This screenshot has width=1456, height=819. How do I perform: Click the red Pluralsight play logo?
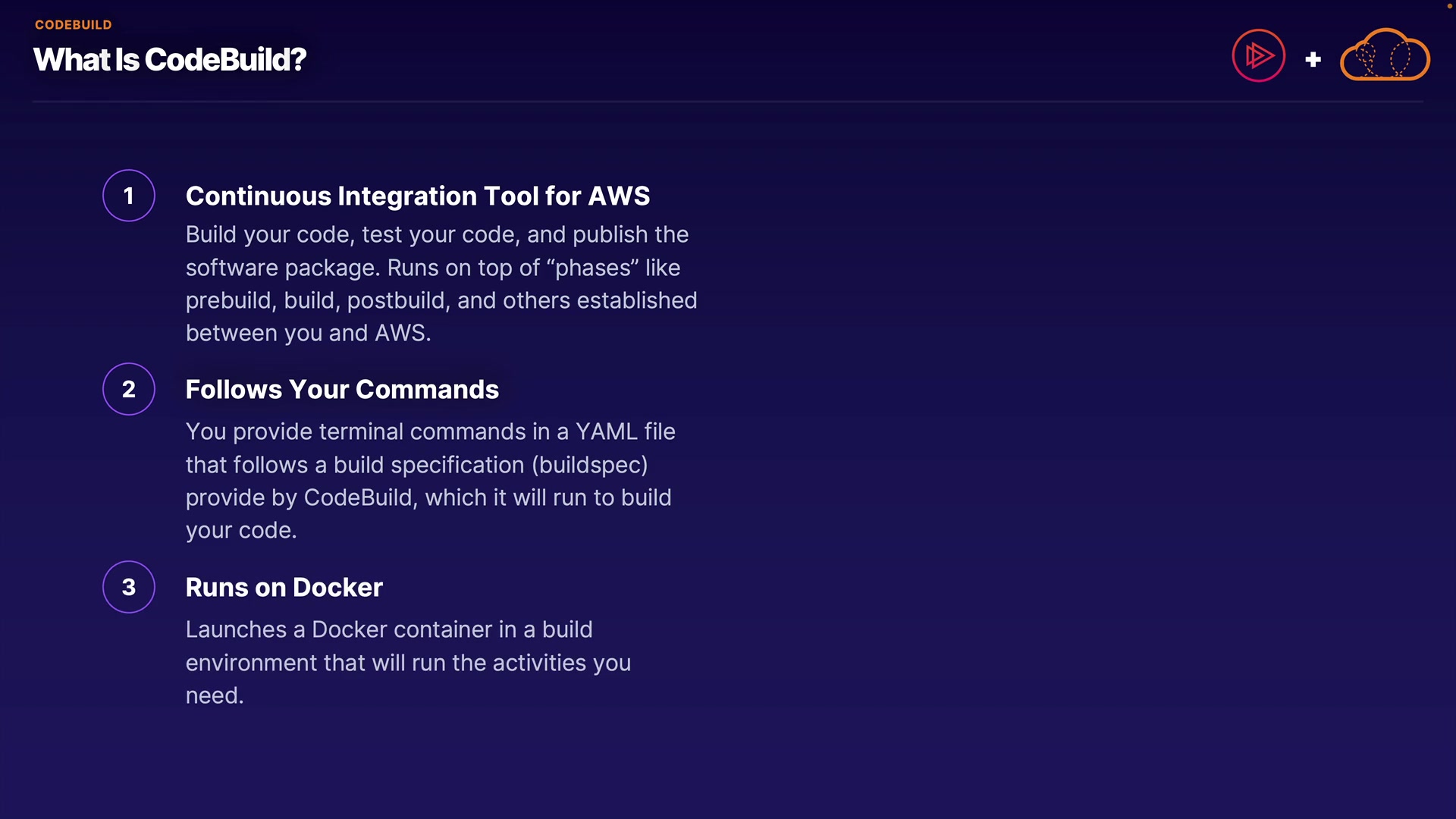(1258, 55)
